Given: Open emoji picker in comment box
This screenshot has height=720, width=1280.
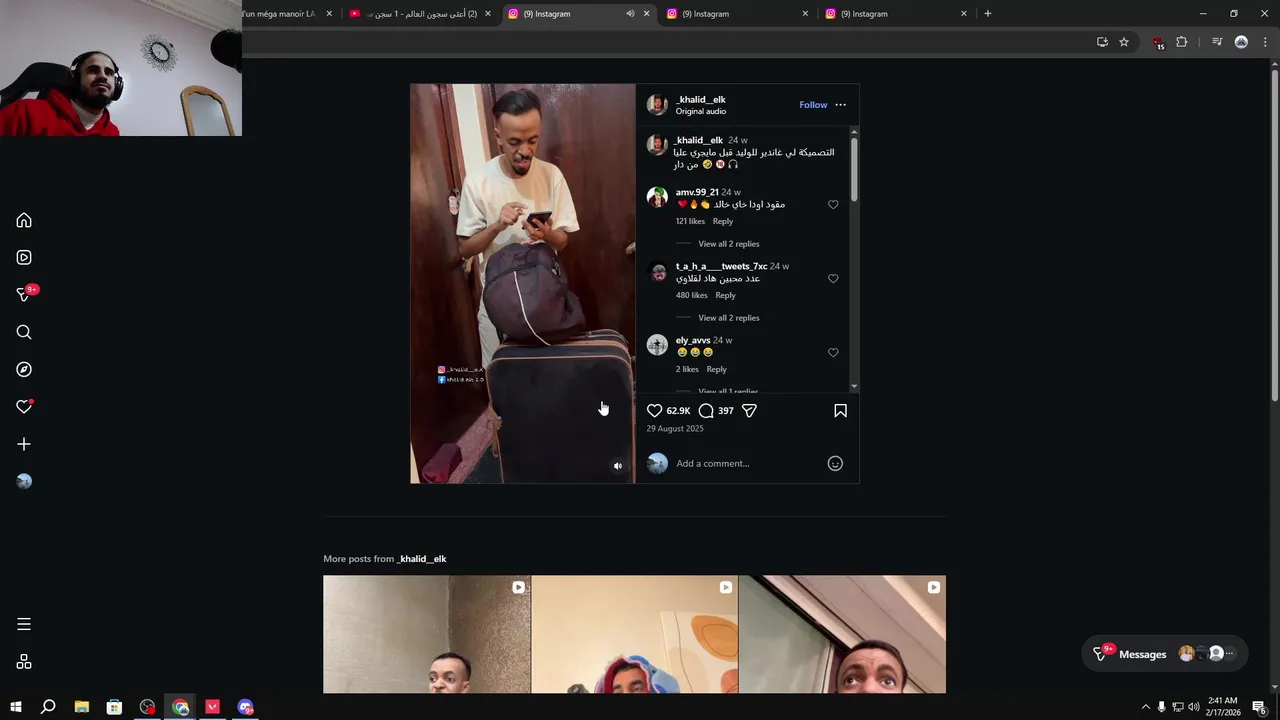Looking at the screenshot, I should tap(835, 463).
